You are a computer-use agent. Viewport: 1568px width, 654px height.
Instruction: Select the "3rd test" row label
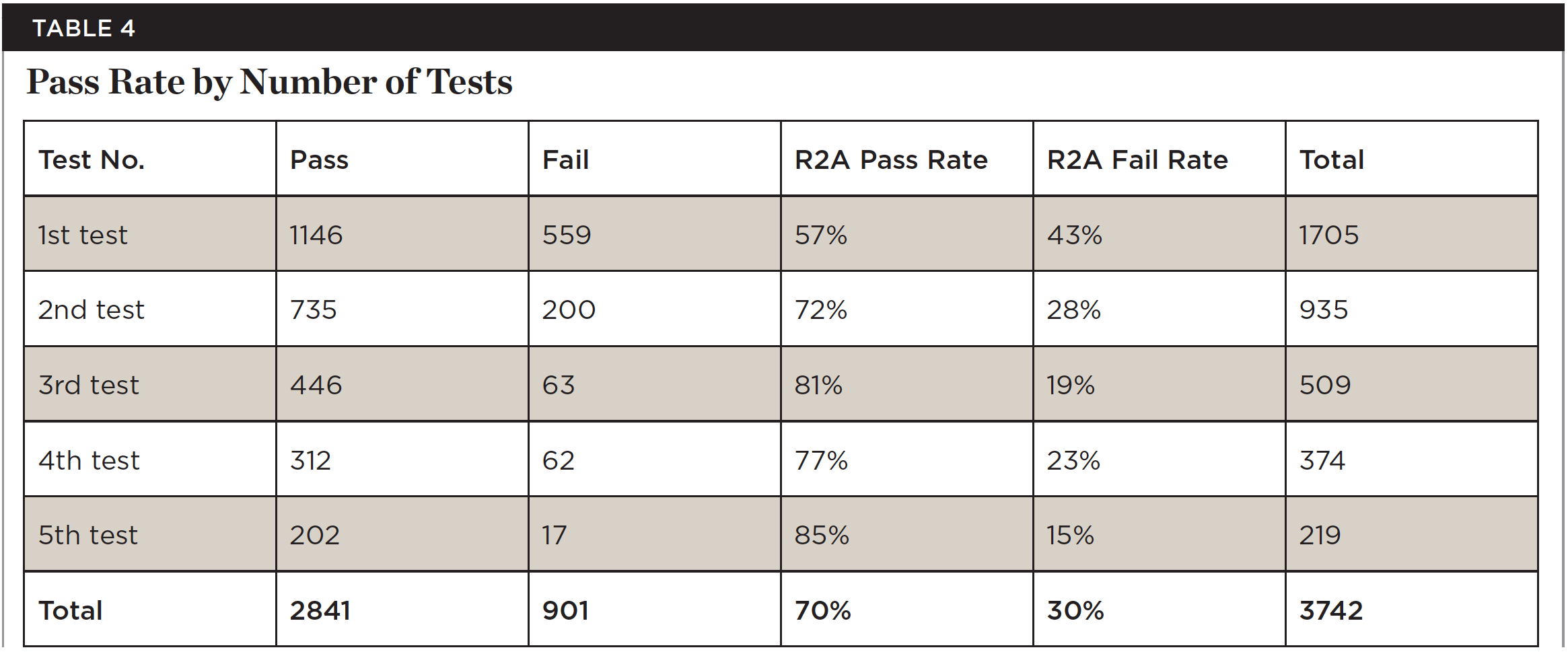click(x=89, y=386)
